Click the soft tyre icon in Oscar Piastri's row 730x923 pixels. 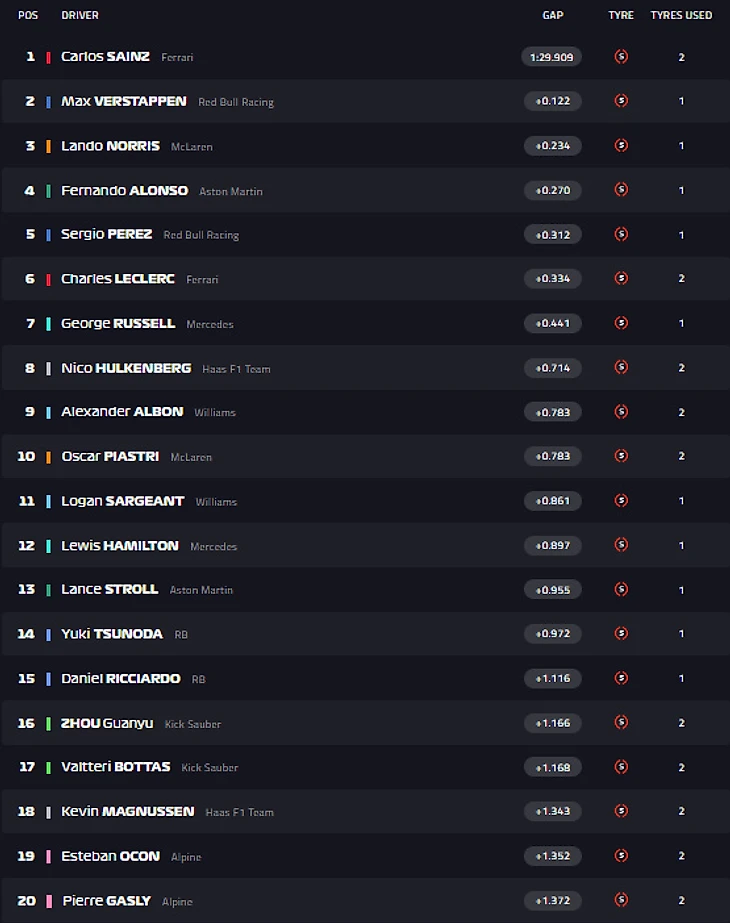[x=621, y=456]
